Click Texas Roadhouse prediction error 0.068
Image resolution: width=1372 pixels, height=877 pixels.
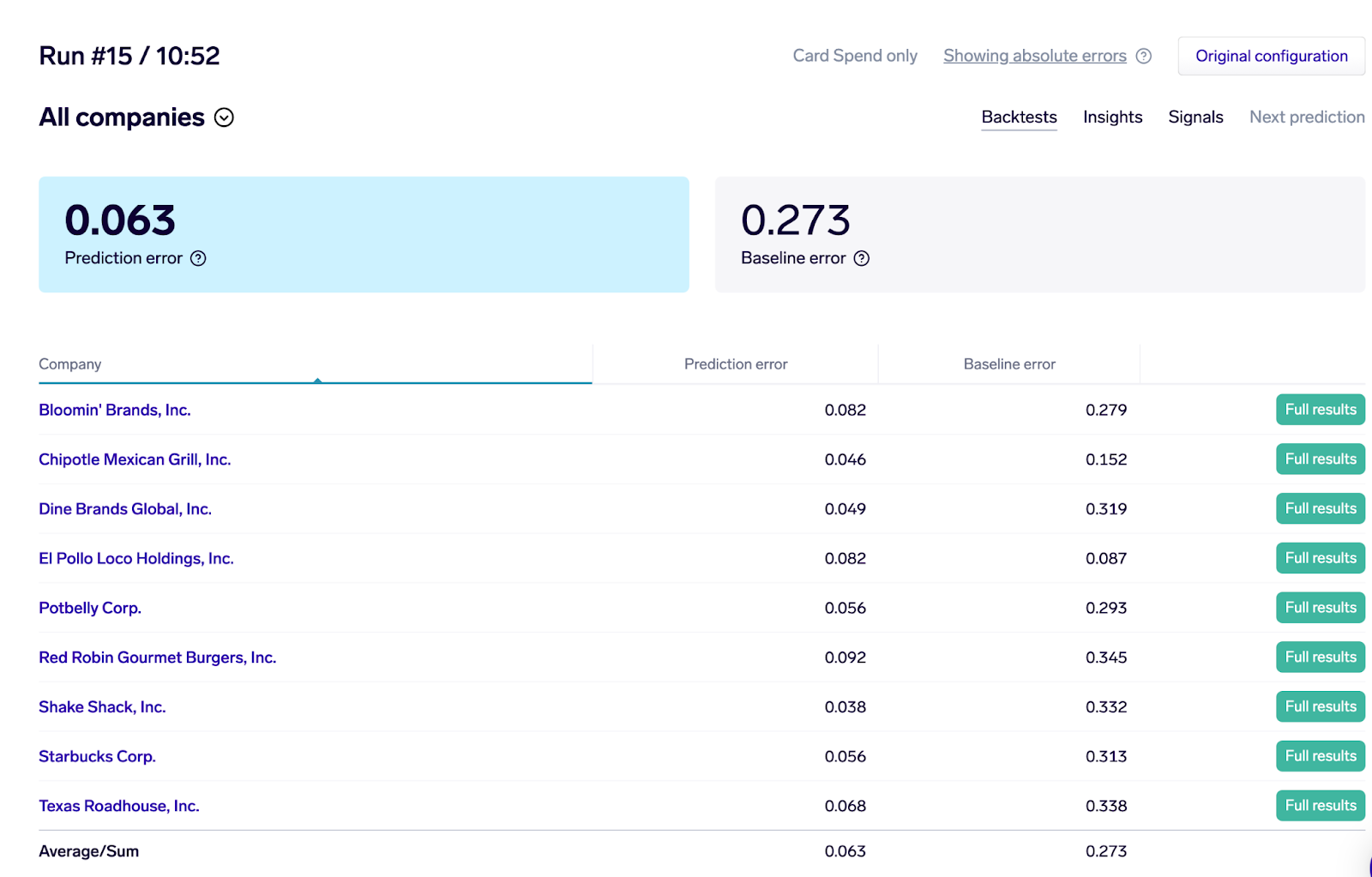(x=845, y=806)
